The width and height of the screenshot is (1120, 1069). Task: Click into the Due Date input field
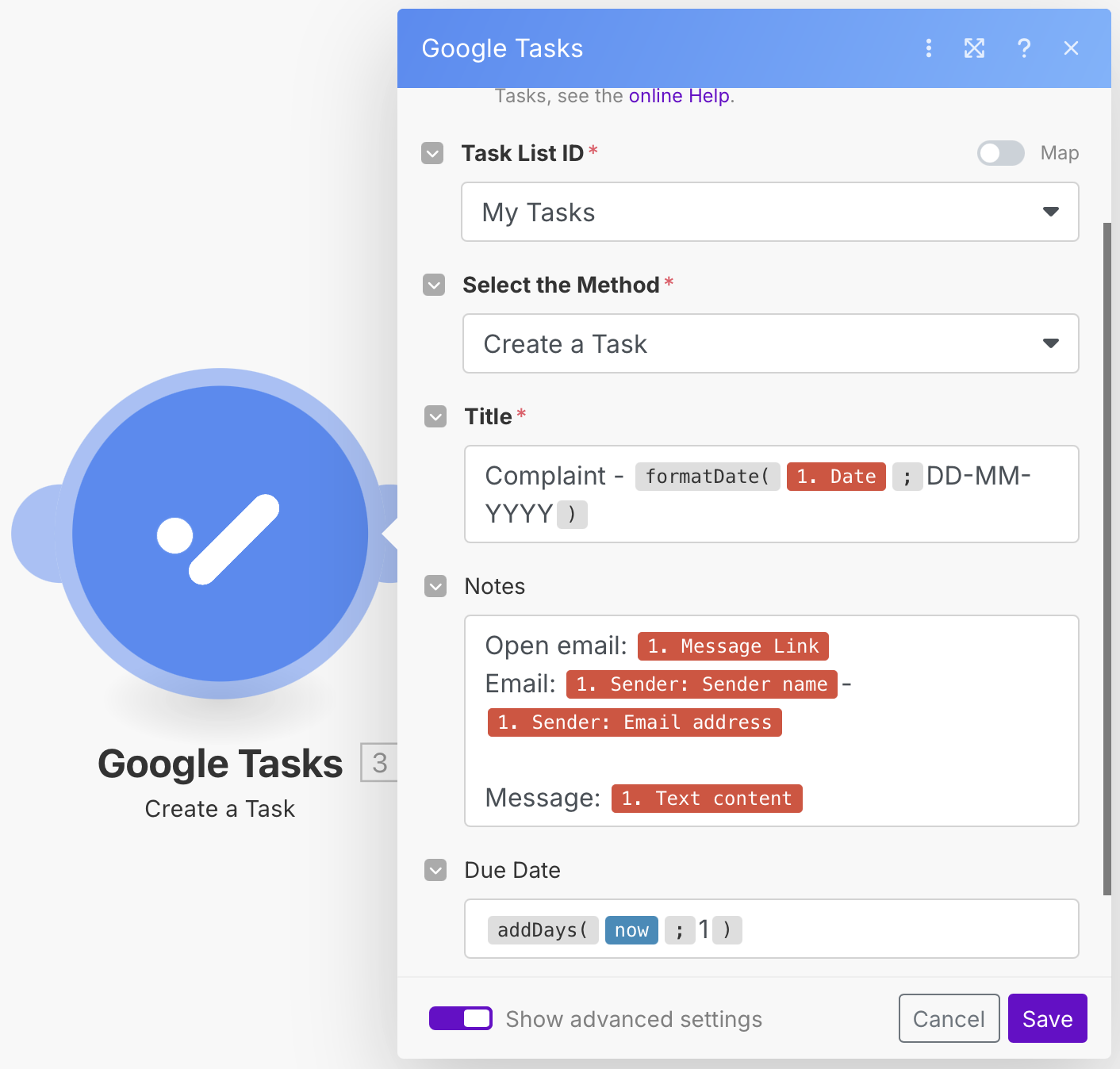tap(771, 929)
